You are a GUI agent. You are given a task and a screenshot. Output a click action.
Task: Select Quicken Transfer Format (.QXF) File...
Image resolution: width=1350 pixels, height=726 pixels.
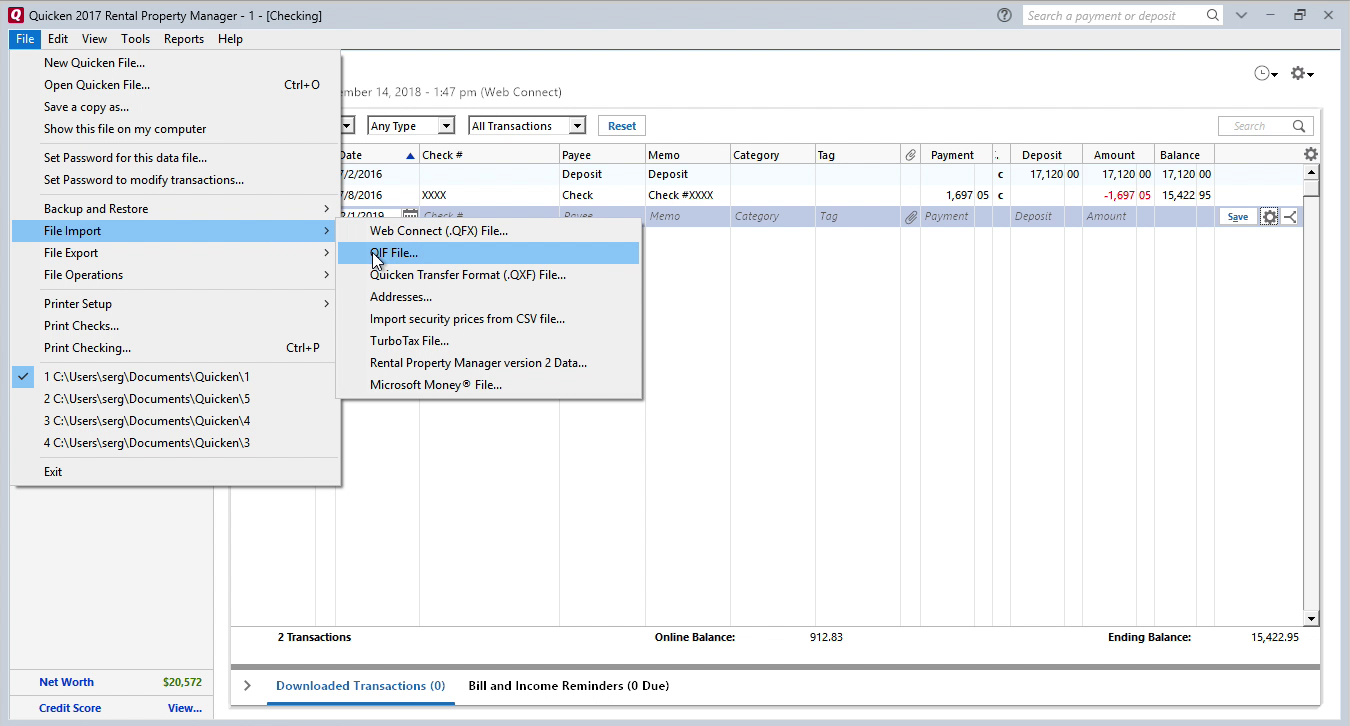click(488, 275)
